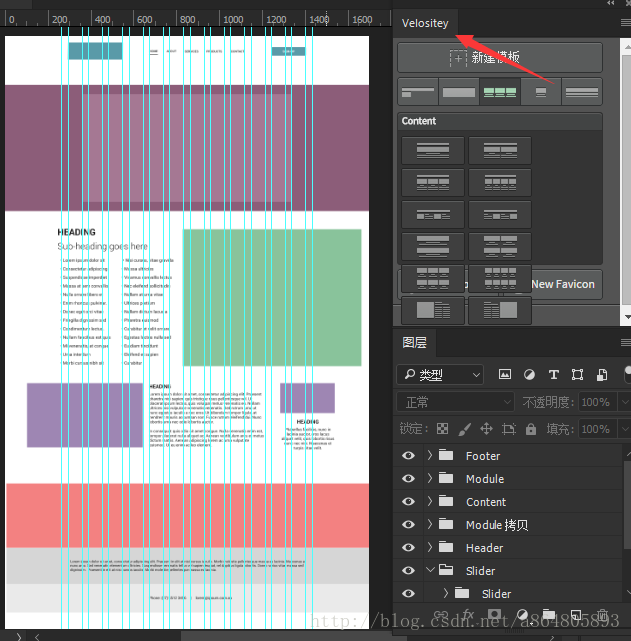This screenshot has width=631, height=641.
Task: Insert the two-column content layout
Action: (x=500, y=150)
